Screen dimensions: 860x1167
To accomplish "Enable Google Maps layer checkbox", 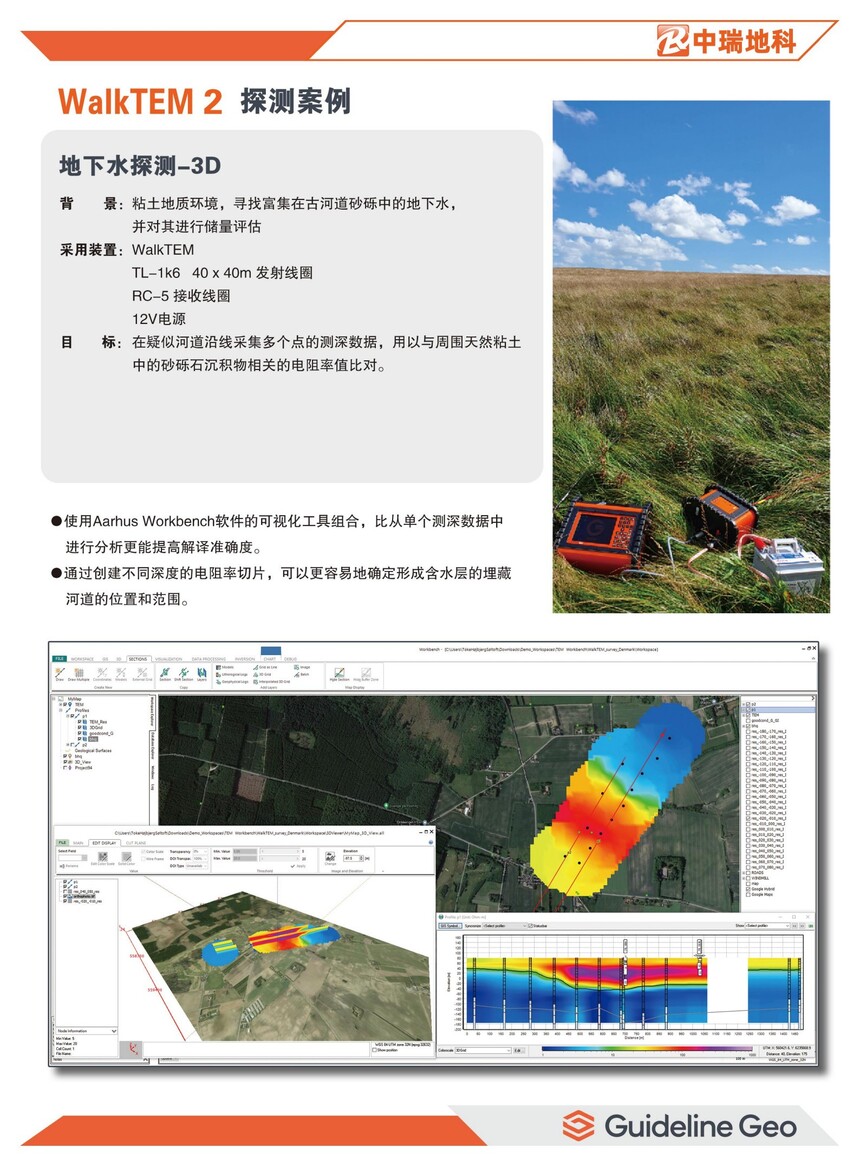I will coord(748,895).
